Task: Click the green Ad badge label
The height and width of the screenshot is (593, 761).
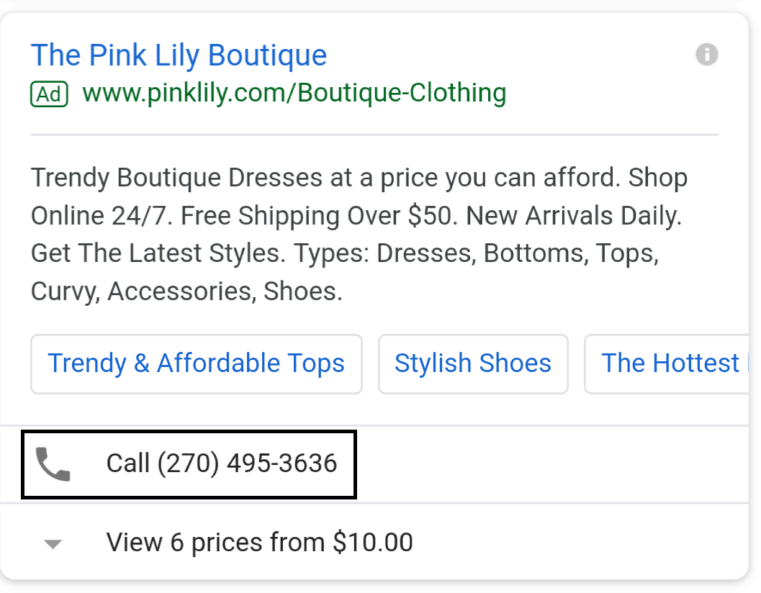Action: click(x=49, y=94)
